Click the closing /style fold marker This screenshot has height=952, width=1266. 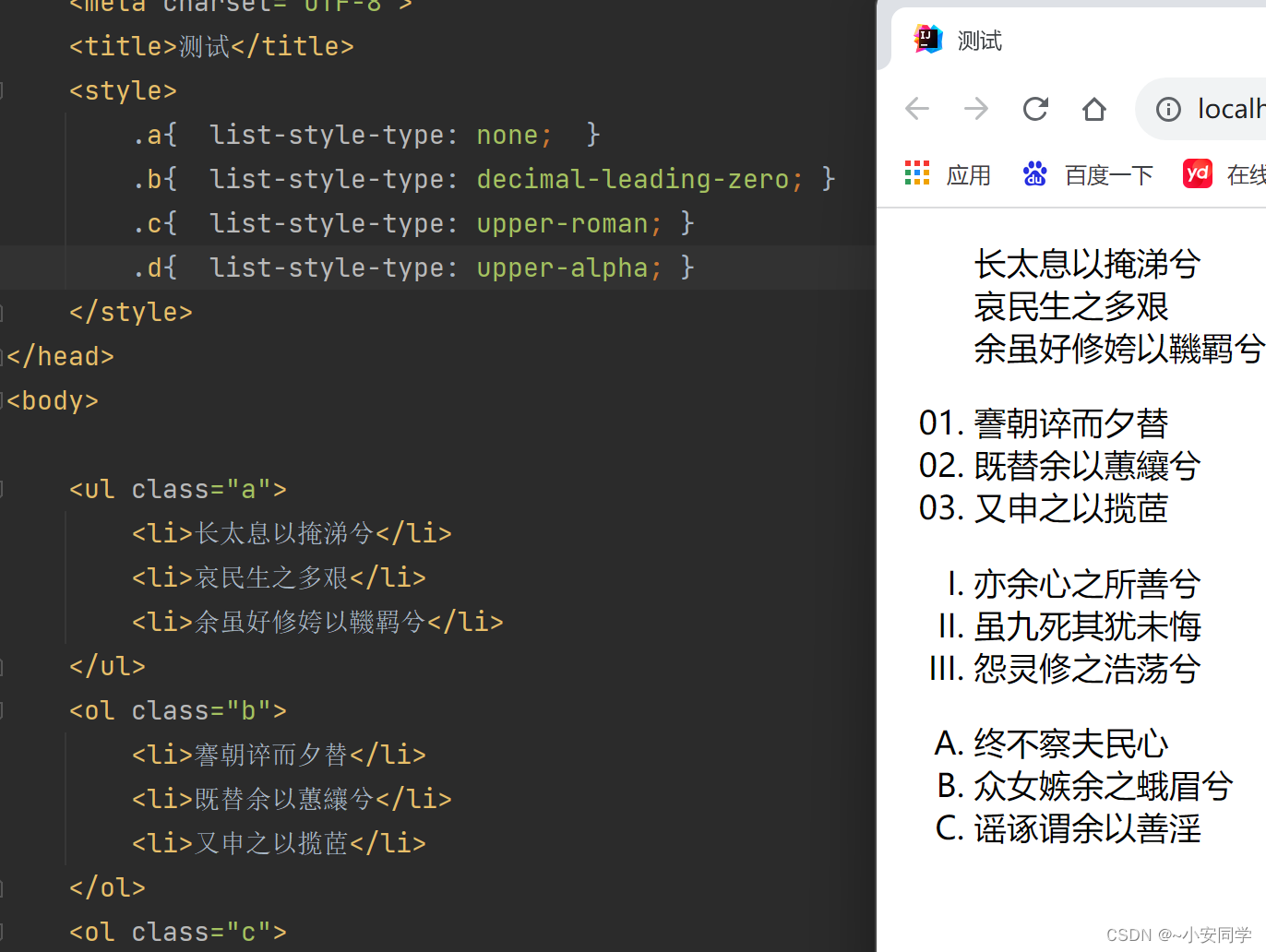pos(2,312)
